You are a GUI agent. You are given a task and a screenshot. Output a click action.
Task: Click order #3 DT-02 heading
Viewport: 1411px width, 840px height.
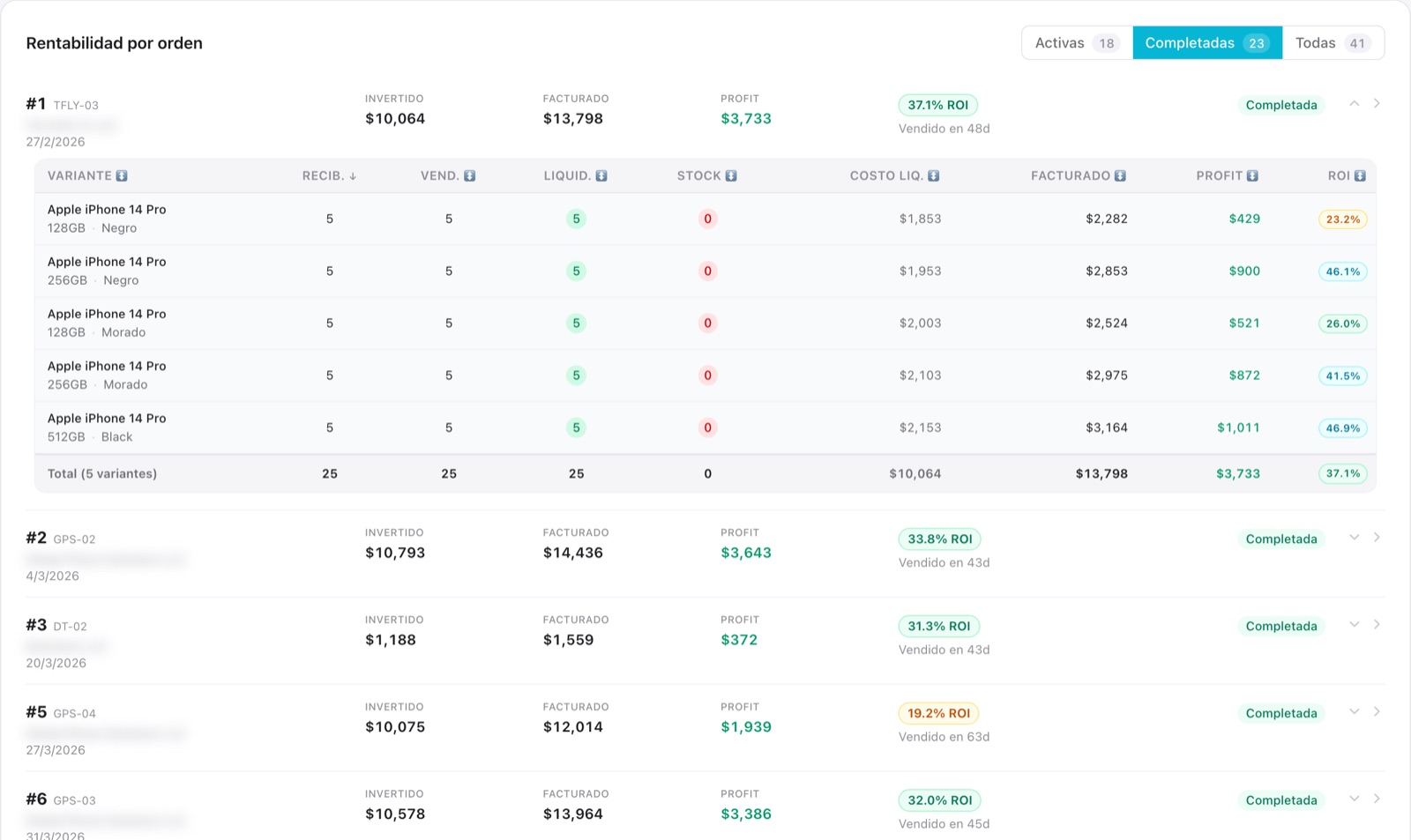[x=56, y=625]
